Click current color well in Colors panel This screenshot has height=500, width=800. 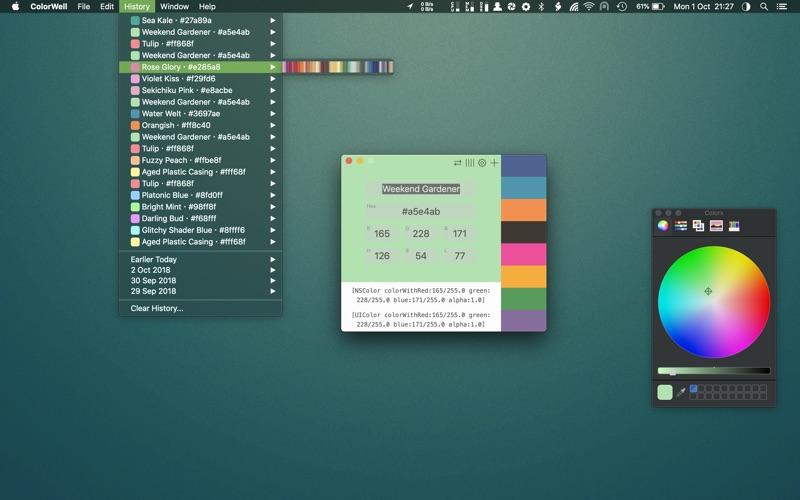[x=665, y=392]
